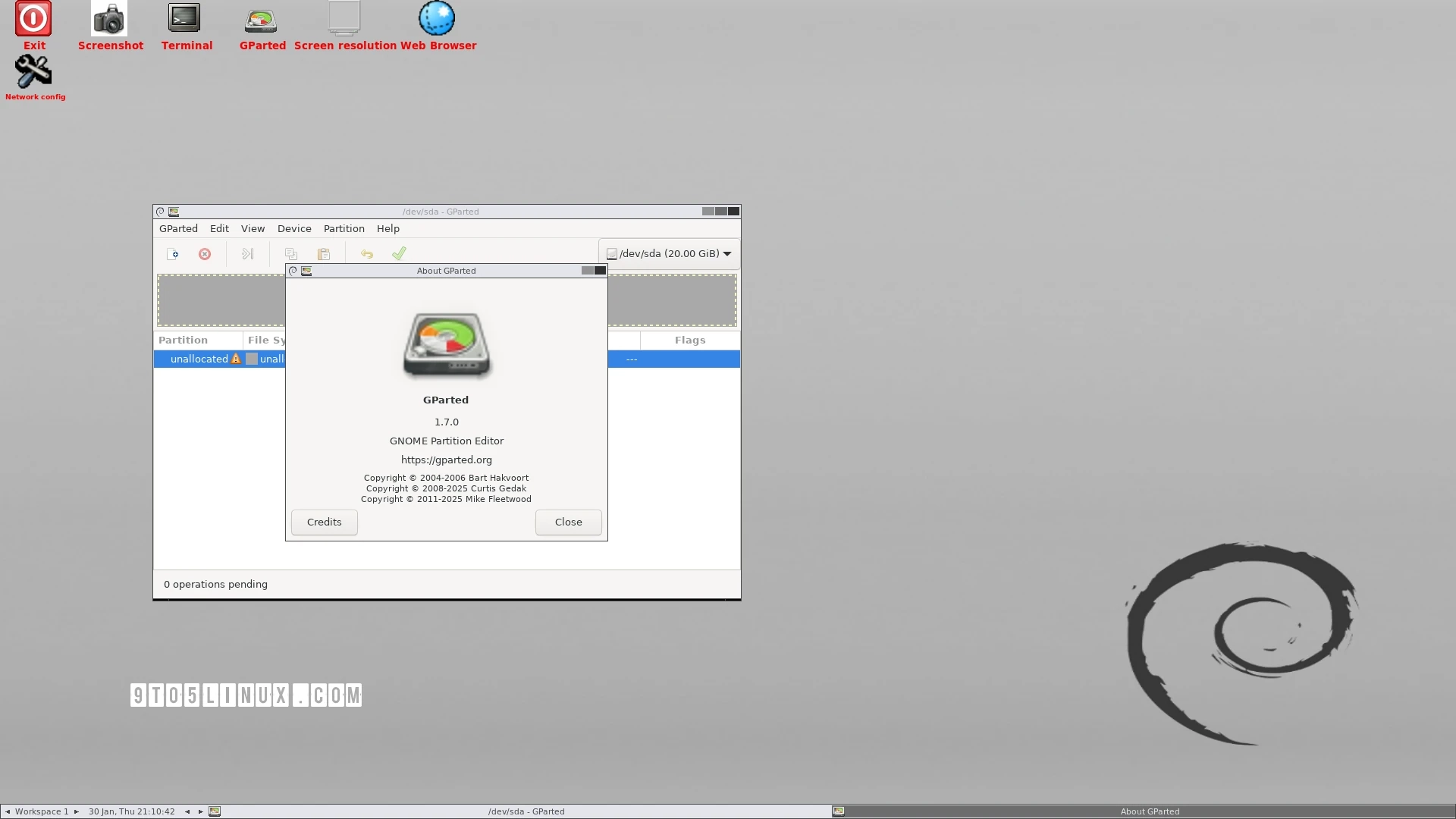This screenshot has height=819, width=1456.
Task: Click the Close button in About GParted
Action: click(568, 521)
